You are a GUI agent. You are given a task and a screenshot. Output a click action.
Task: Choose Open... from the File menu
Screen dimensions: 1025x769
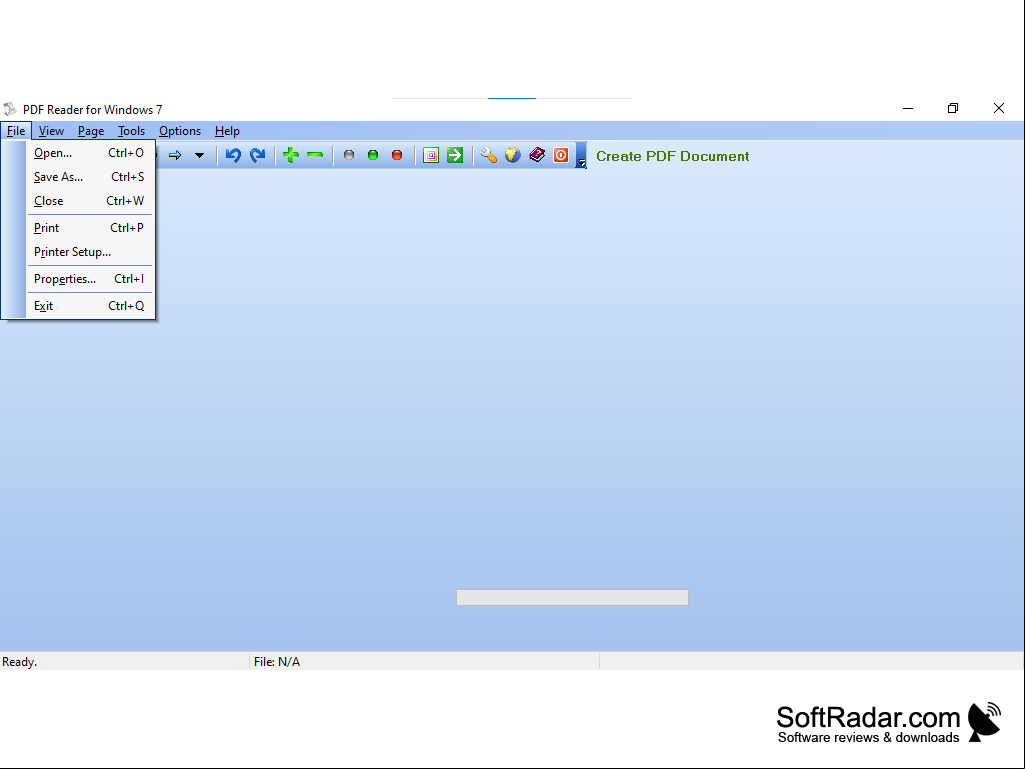(89, 153)
